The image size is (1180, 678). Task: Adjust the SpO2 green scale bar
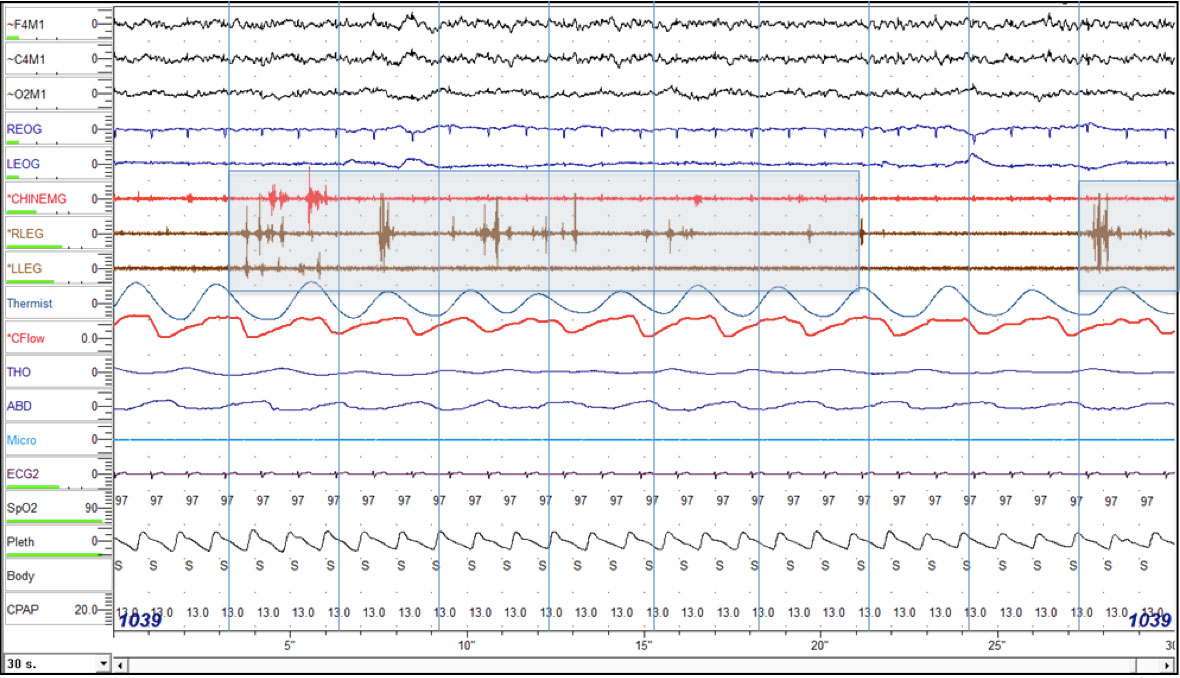pos(55,521)
